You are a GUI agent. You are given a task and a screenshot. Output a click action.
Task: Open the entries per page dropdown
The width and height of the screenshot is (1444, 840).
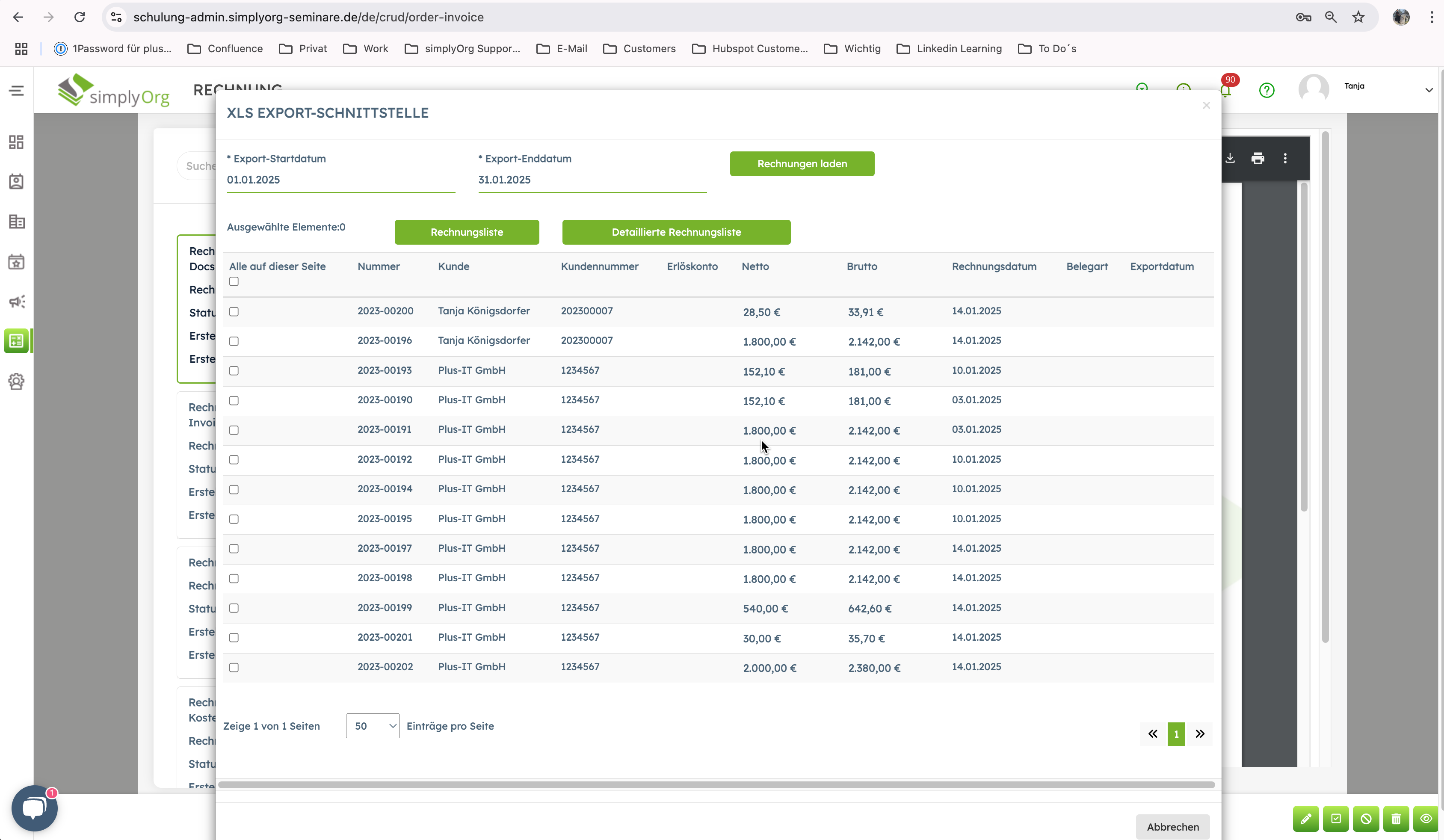pyautogui.click(x=373, y=726)
